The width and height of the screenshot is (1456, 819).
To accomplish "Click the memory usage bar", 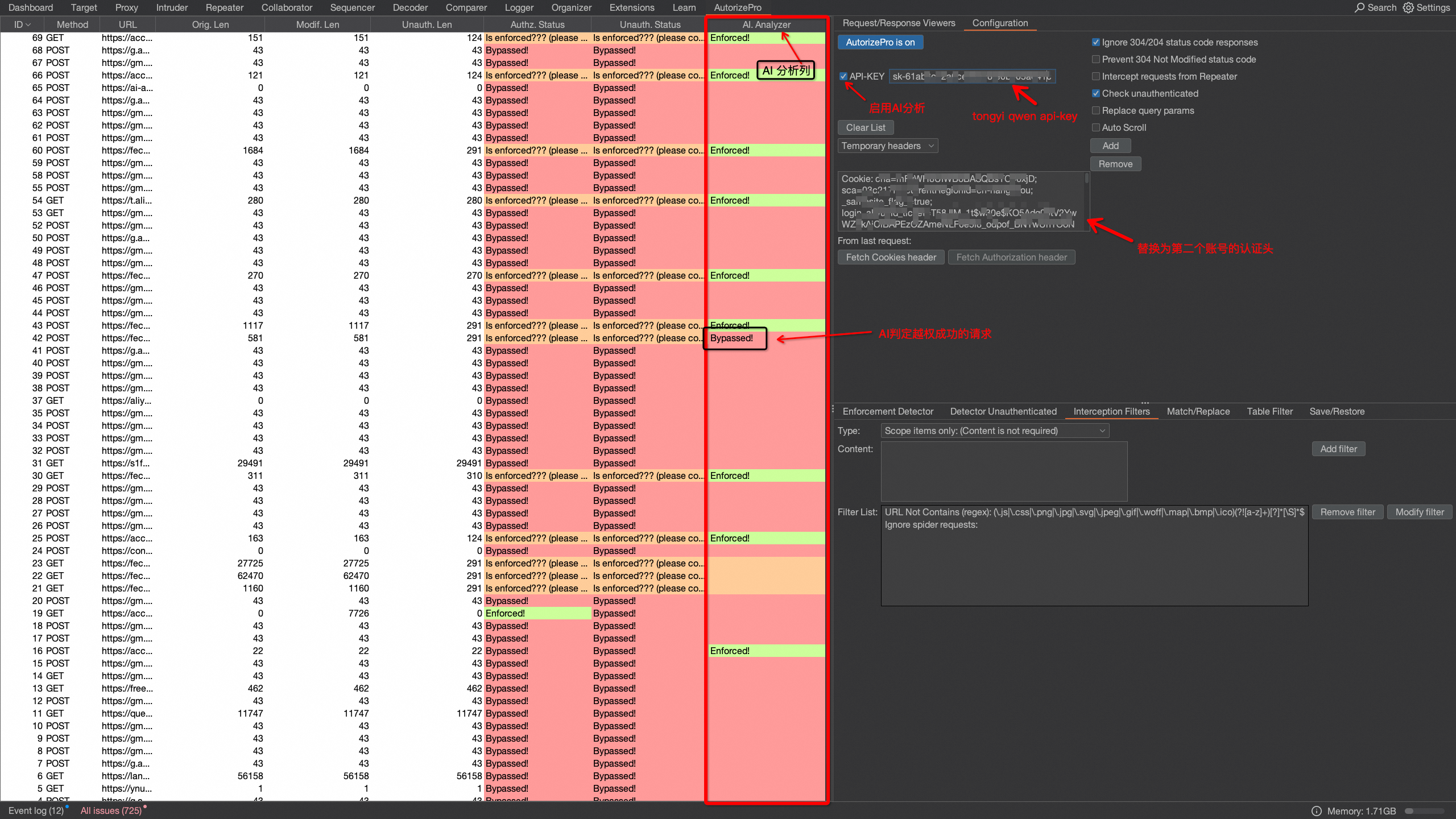I will tap(1424, 811).
